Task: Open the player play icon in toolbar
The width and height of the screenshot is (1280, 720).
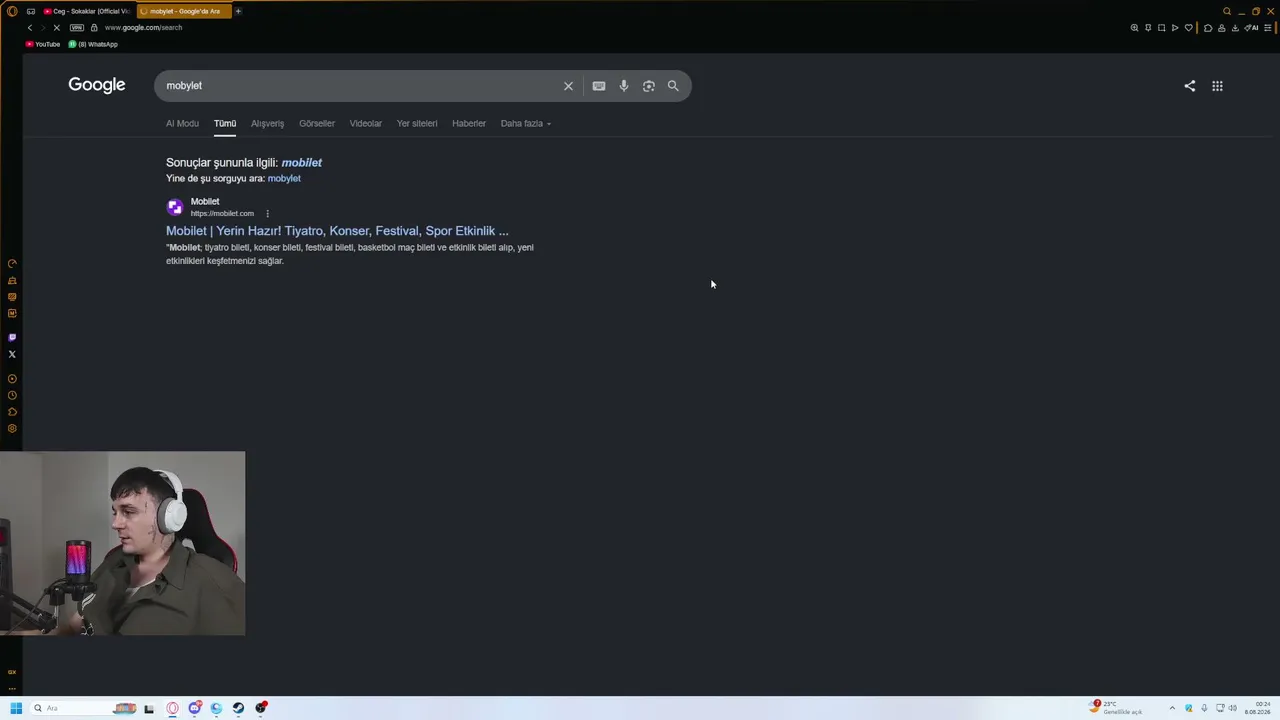Action: (x=1175, y=28)
